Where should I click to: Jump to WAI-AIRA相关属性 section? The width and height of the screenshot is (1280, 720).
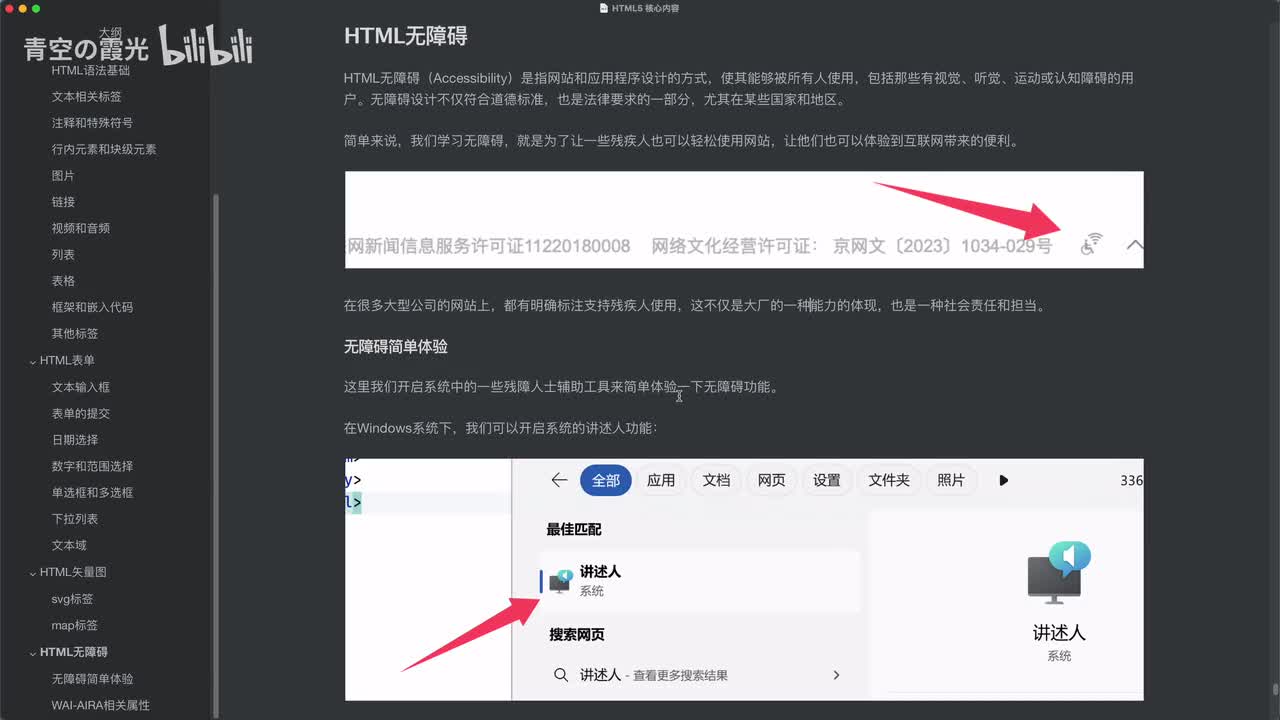tap(101, 705)
